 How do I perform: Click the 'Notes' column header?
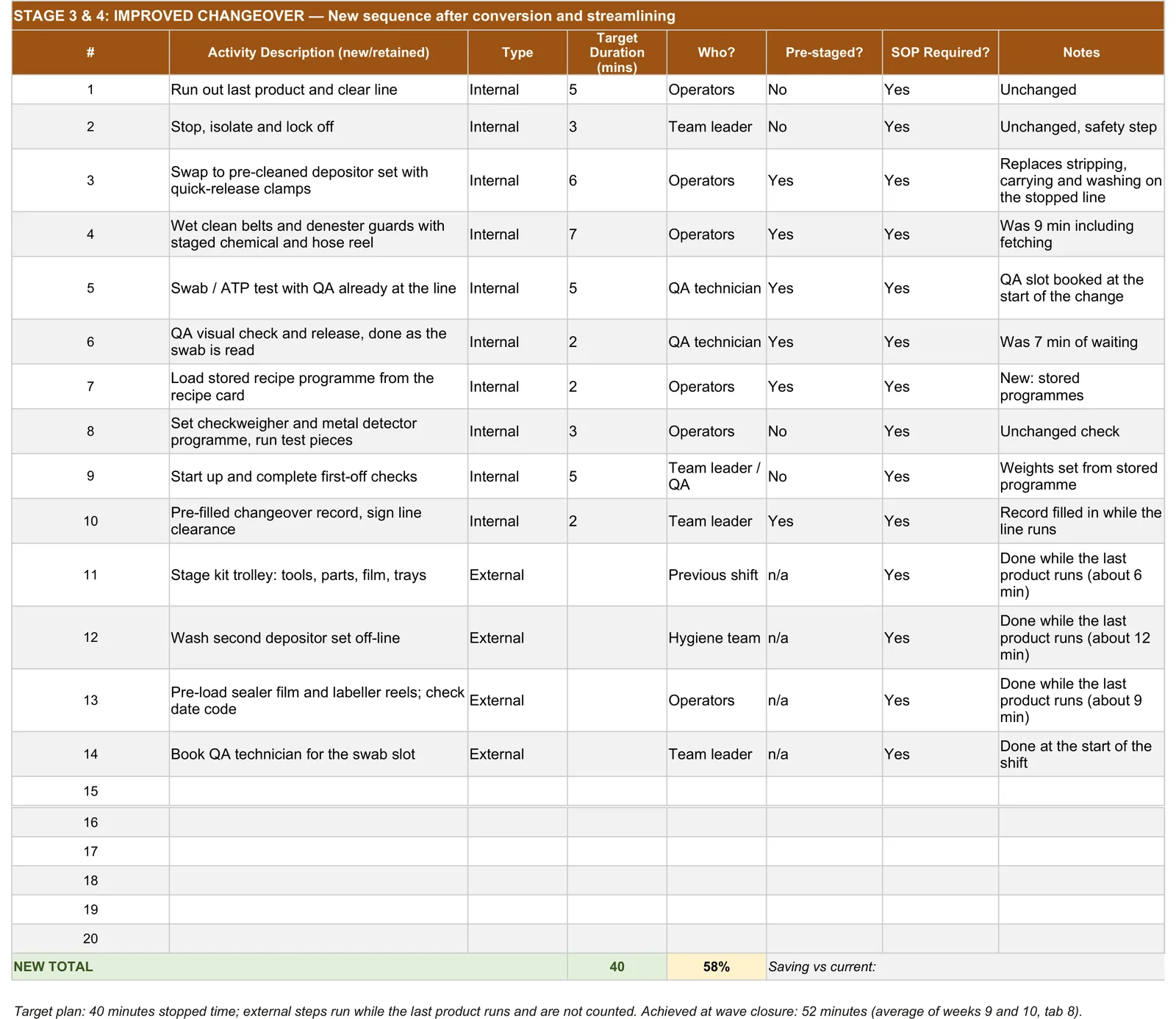[1081, 52]
